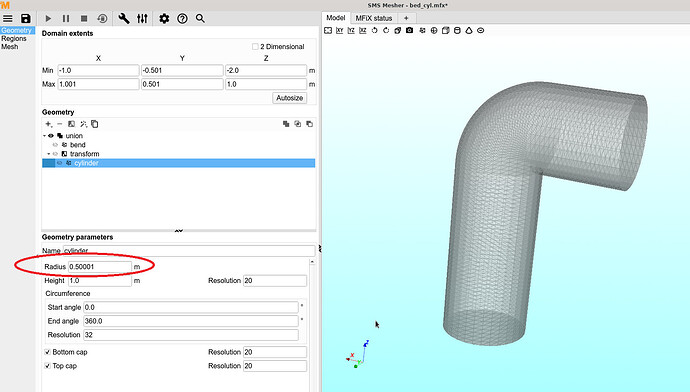
Task: Copy the selected geometry
Action: pyautogui.click(x=95, y=124)
